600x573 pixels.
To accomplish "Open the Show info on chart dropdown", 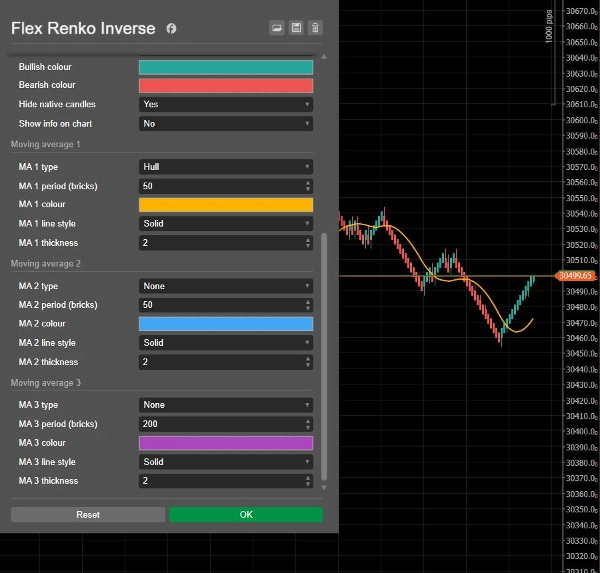I will 226,124.
